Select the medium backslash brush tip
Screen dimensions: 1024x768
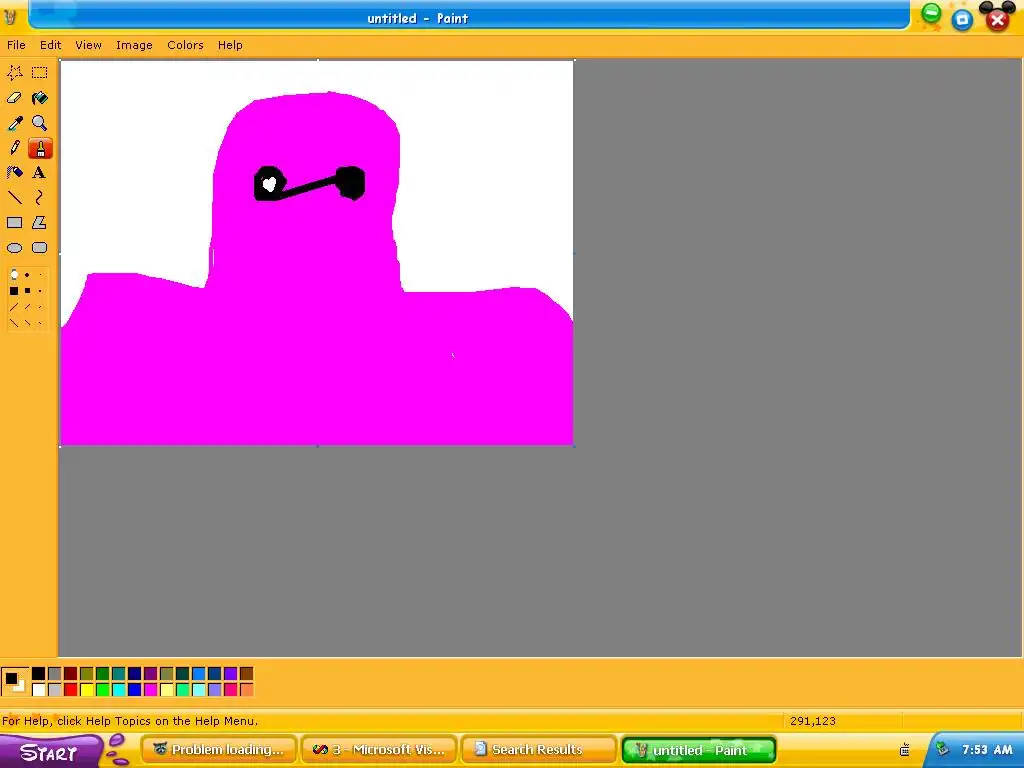coord(27,323)
